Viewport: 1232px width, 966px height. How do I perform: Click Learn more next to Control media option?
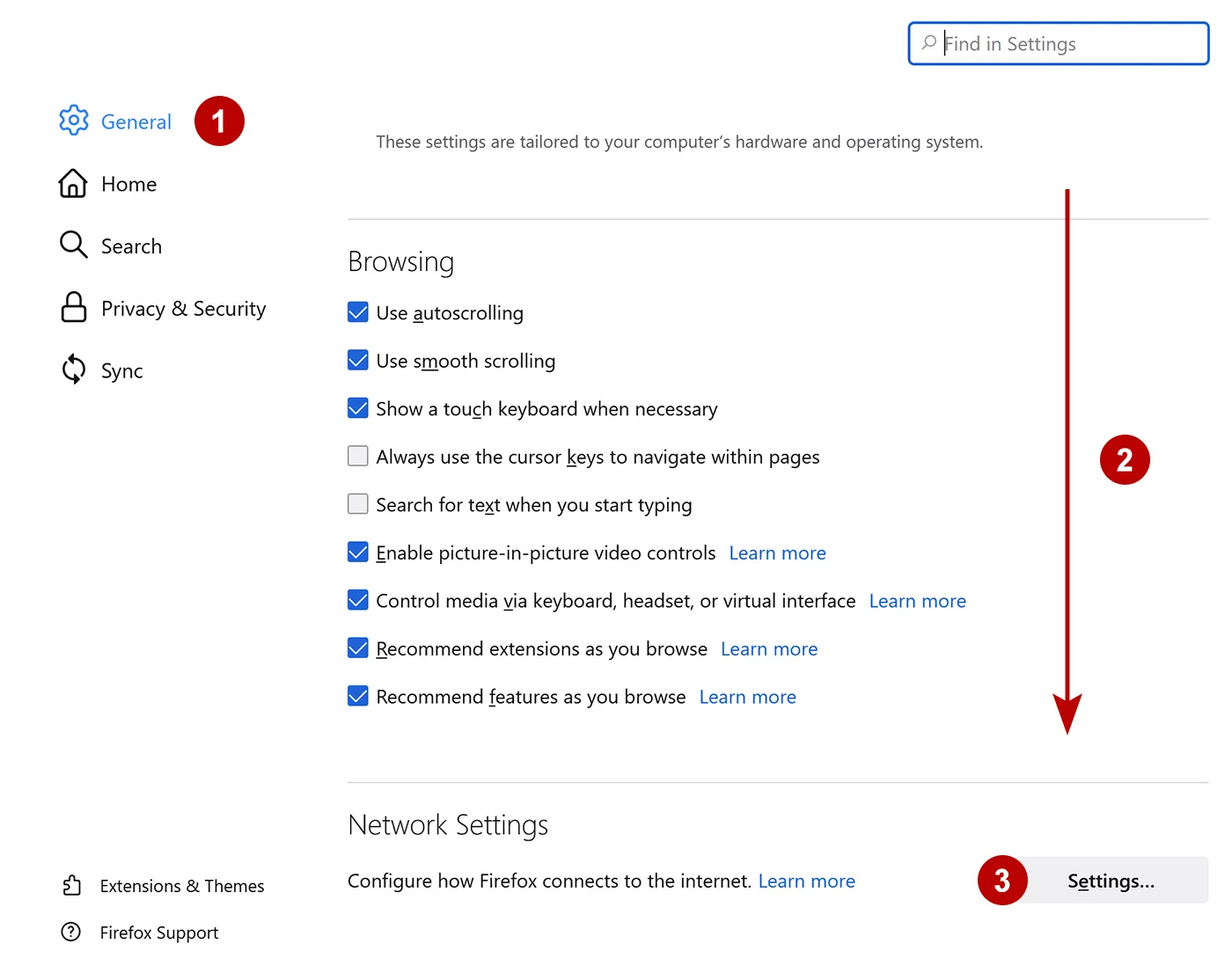click(917, 600)
